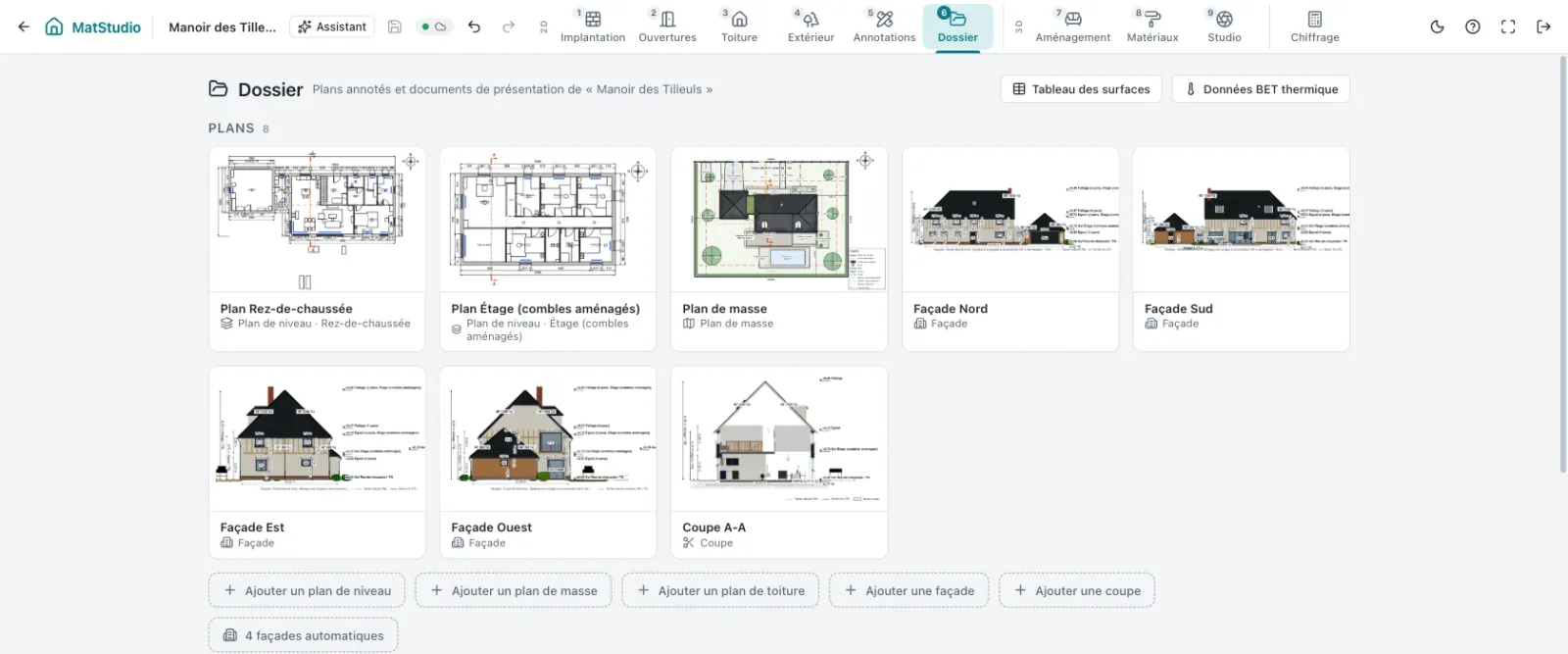This screenshot has height=654, width=1568.
Task: Log out with the exit icon
Action: click(x=1543, y=26)
